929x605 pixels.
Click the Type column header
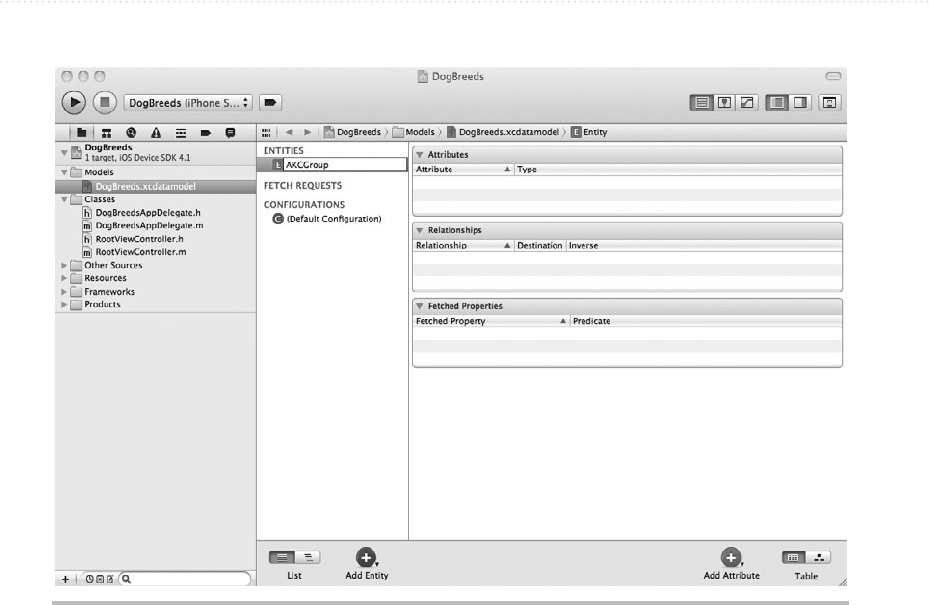678,169
